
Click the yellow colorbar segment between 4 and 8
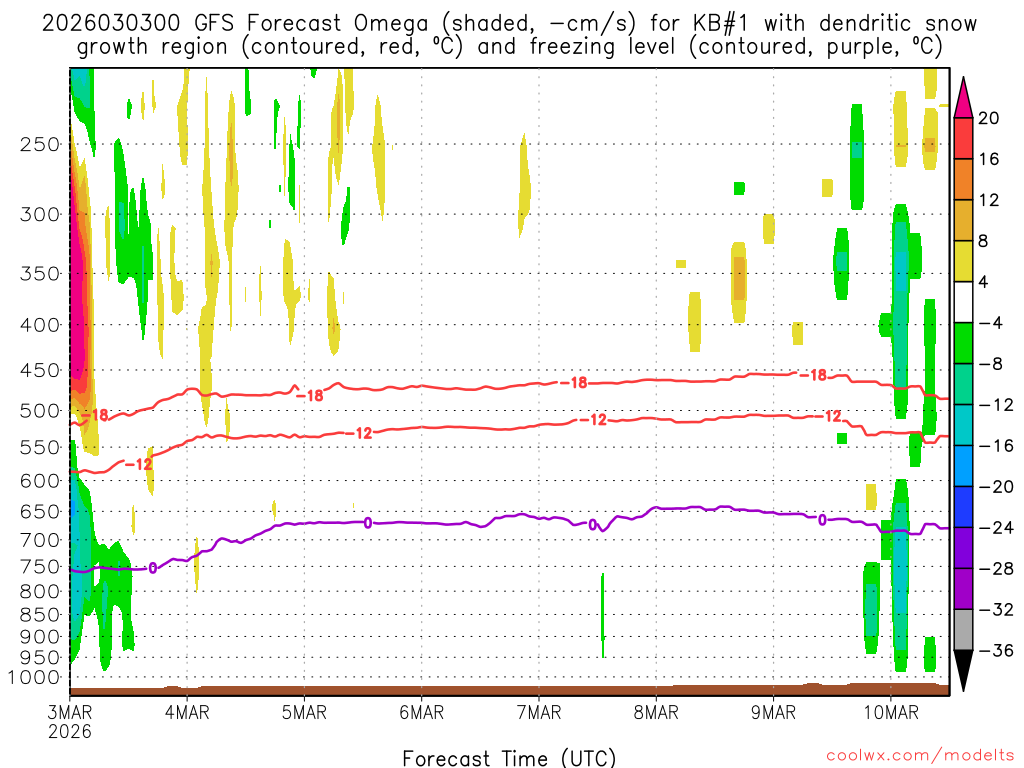click(x=963, y=261)
